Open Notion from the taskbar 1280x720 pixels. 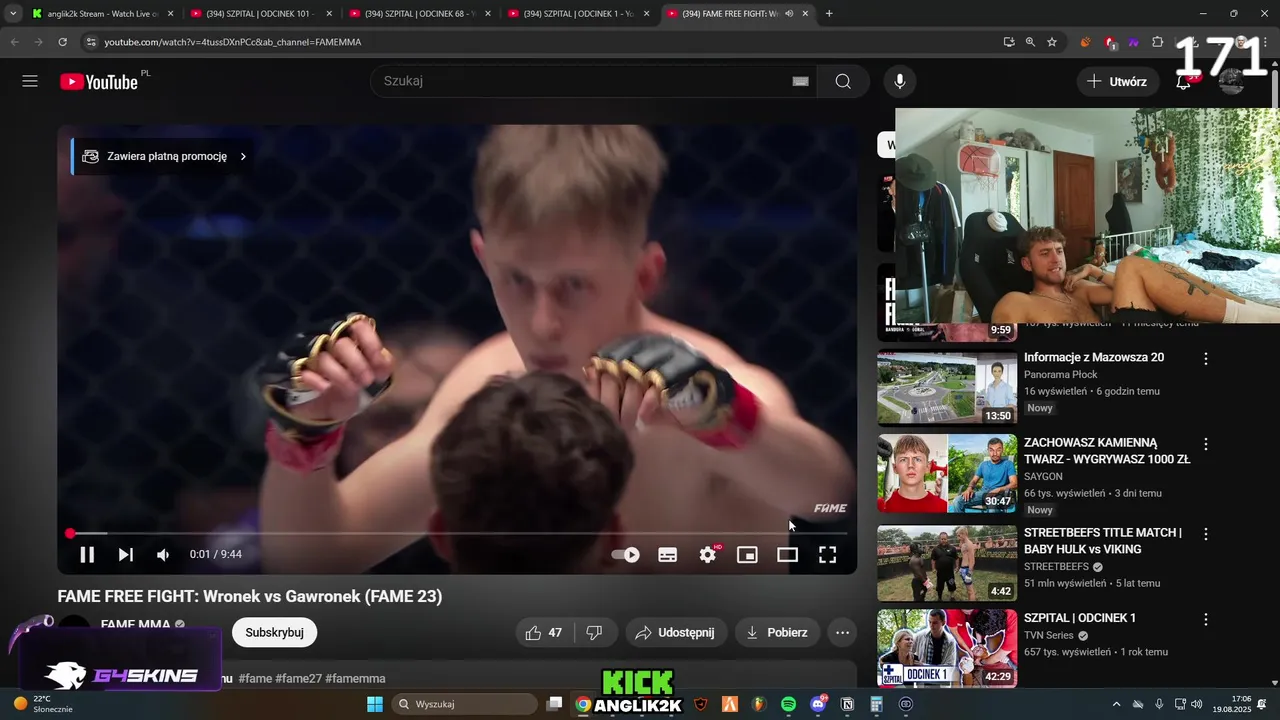pyautogui.click(x=848, y=704)
